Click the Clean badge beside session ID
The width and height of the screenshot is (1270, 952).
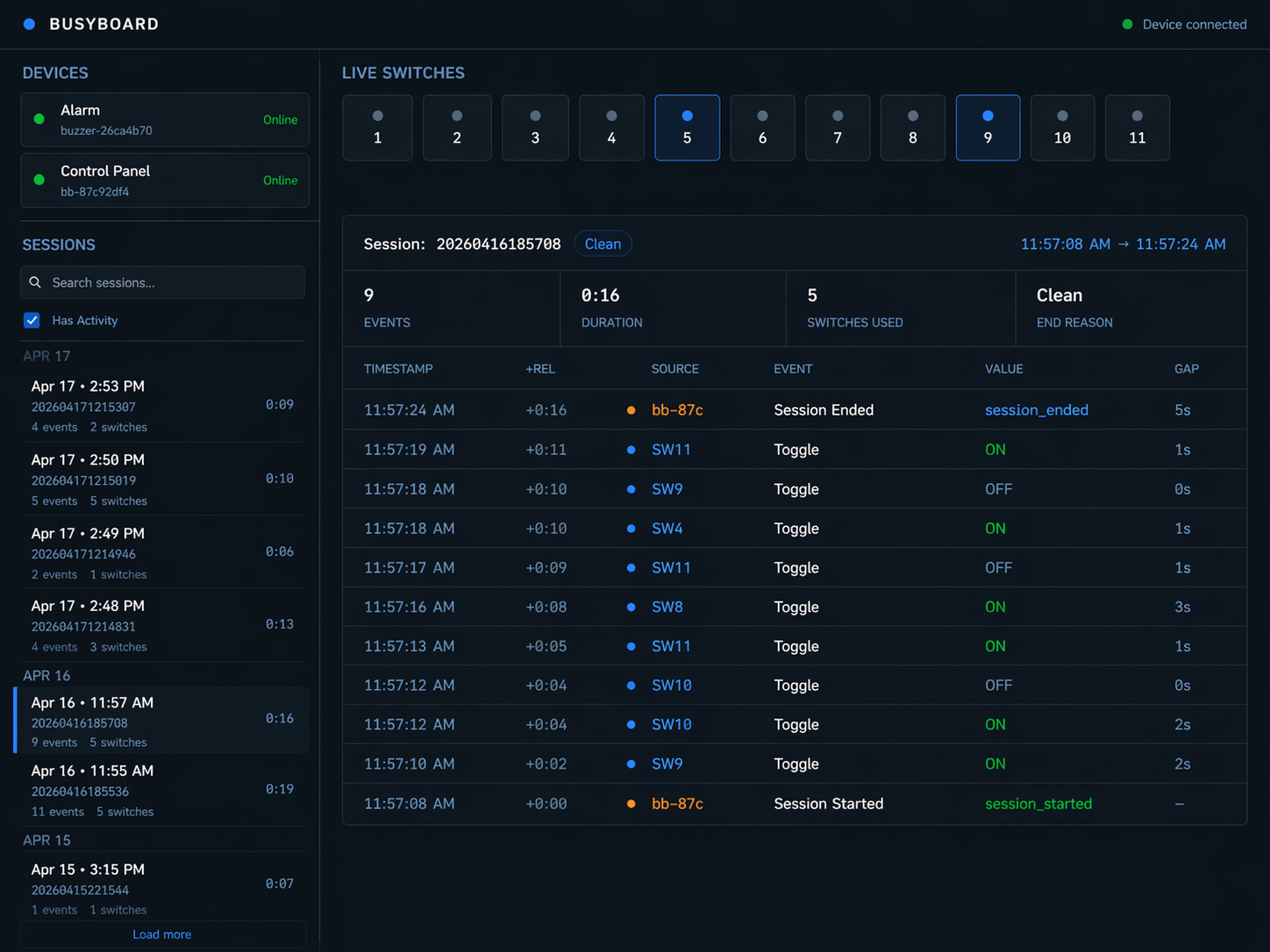(x=603, y=244)
